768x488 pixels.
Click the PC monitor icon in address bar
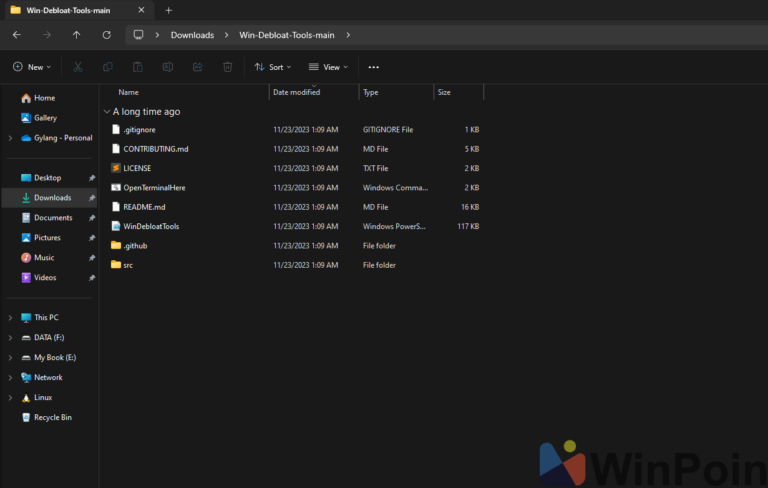click(x=139, y=35)
